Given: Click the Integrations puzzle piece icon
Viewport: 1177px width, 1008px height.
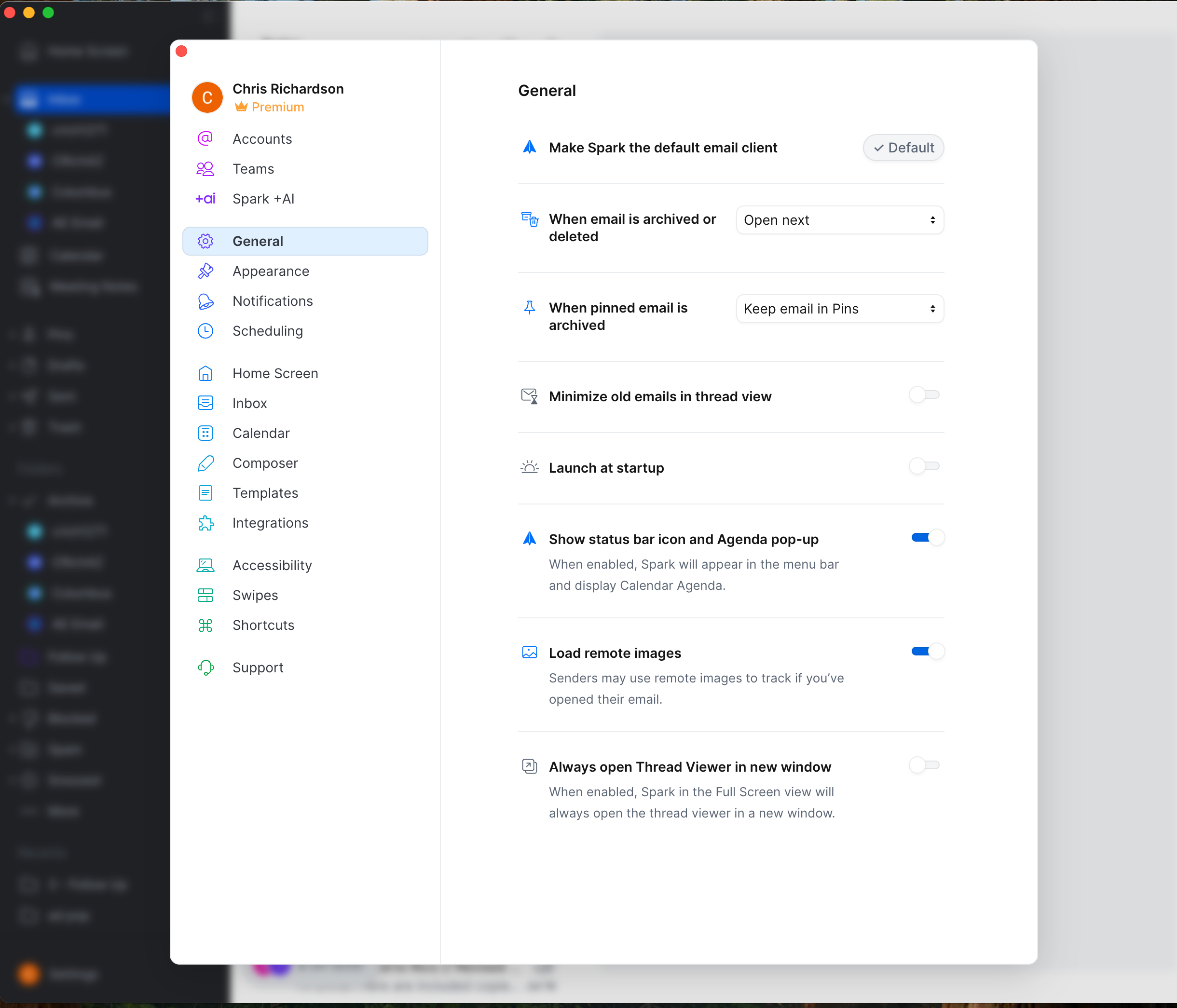Looking at the screenshot, I should tap(205, 523).
